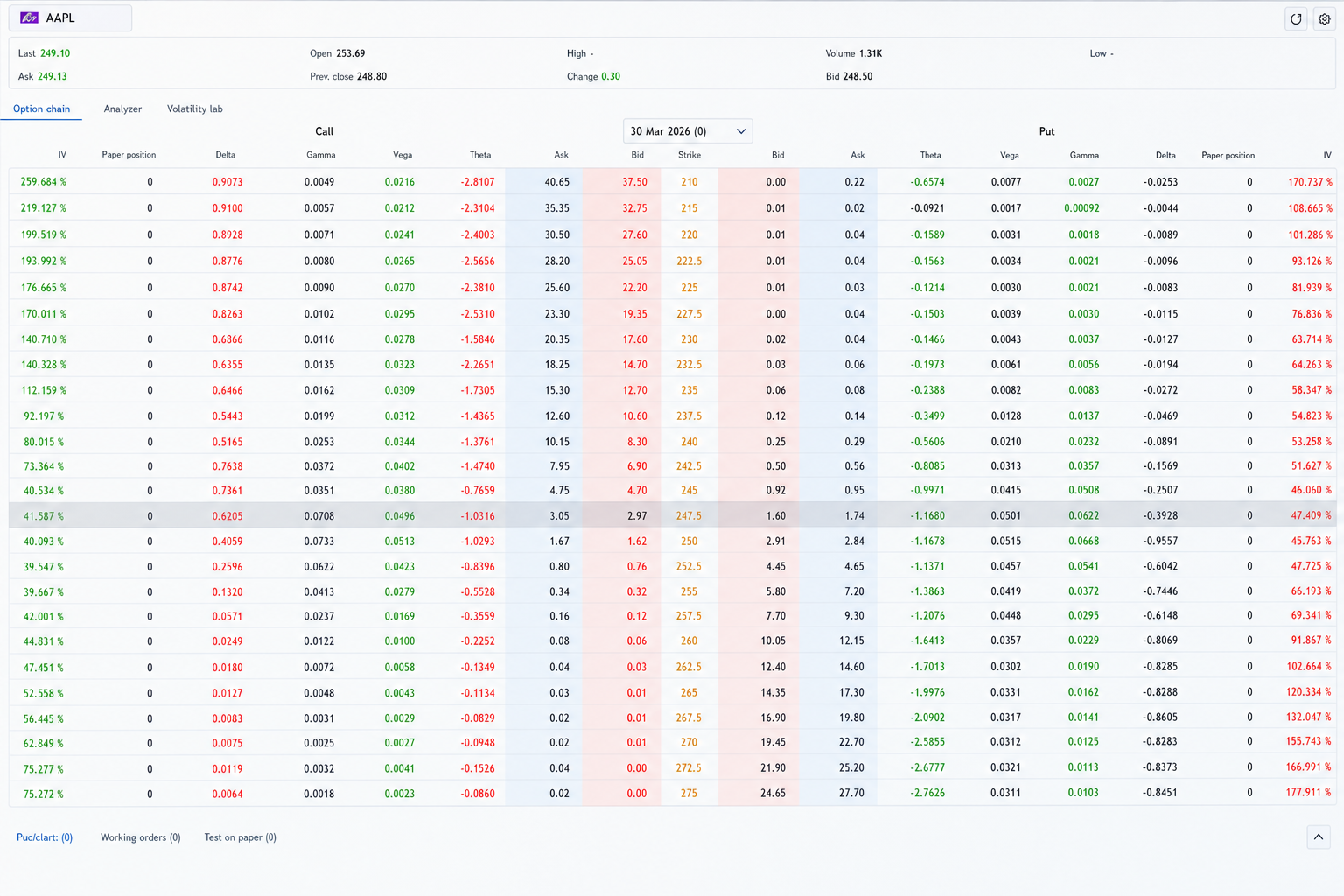Click put bid 24.65 at strike 275
The height and width of the screenshot is (896, 1344).
(773, 794)
